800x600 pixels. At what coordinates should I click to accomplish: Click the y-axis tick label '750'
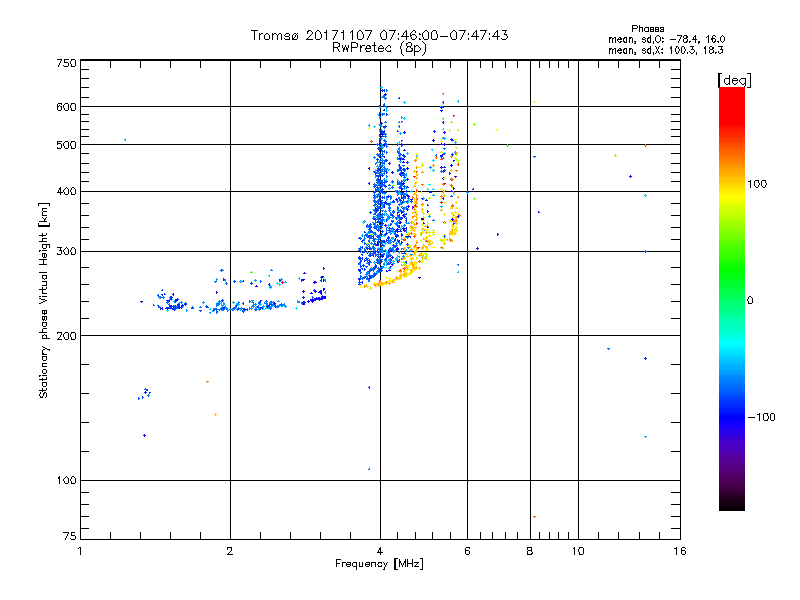(x=67, y=63)
